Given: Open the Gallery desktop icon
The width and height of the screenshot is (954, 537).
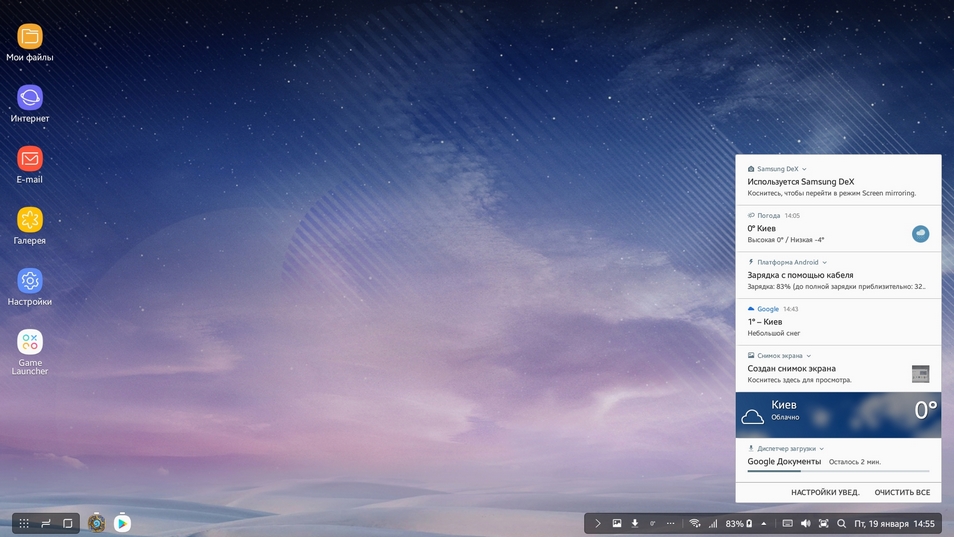Looking at the screenshot, I should (29, 220).
